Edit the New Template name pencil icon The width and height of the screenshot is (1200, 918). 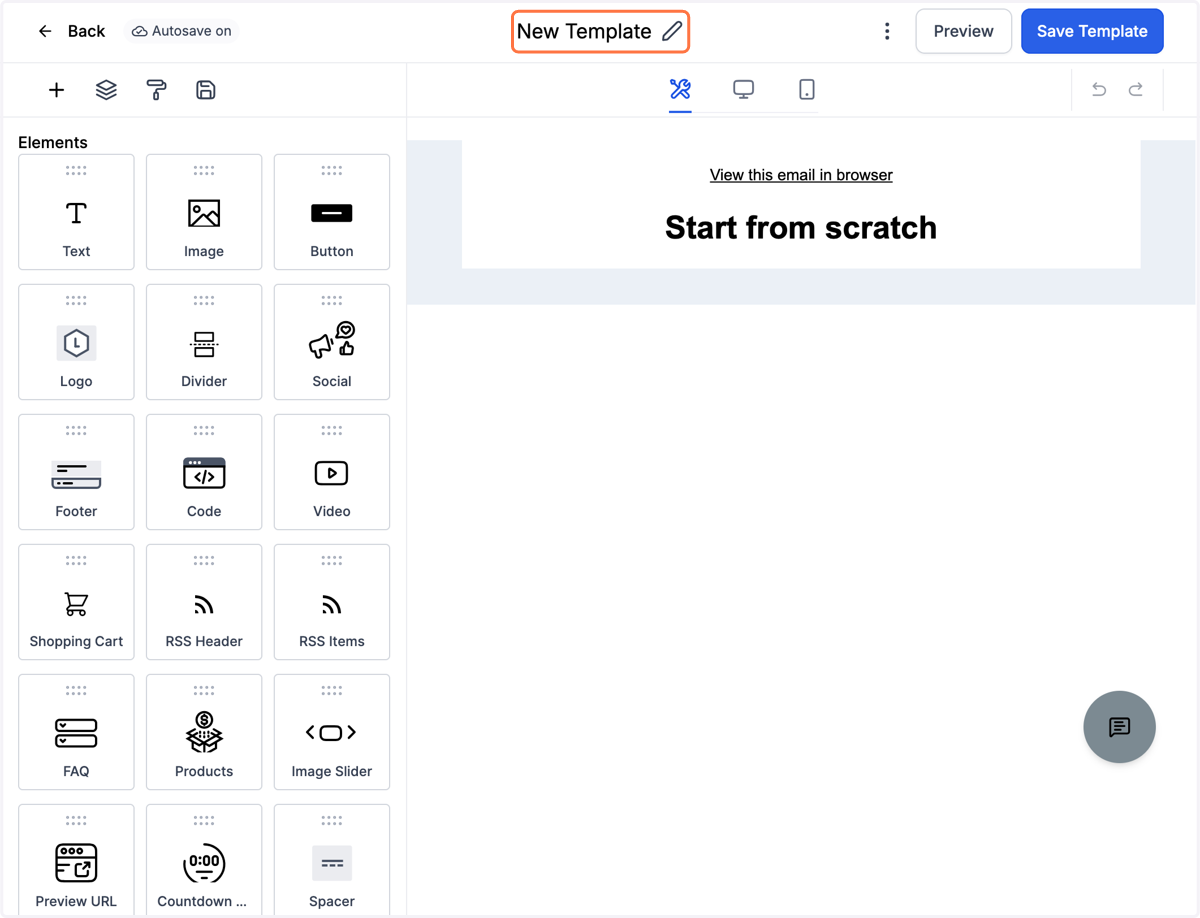tap(673, 31)
